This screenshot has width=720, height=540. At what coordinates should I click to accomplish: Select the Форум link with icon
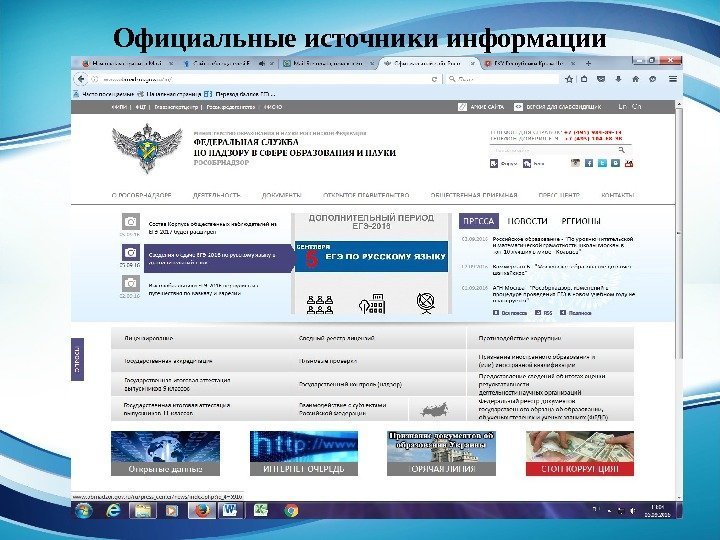[x=504, y=163]
